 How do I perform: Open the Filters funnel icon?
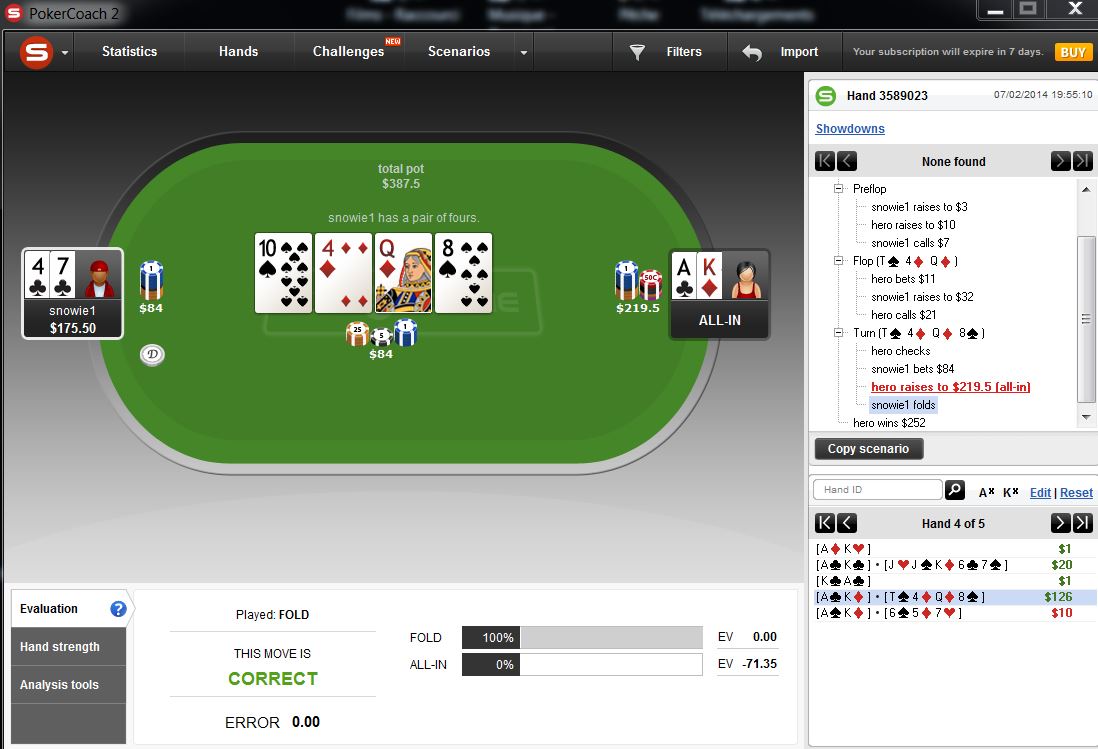pos(637,52)
